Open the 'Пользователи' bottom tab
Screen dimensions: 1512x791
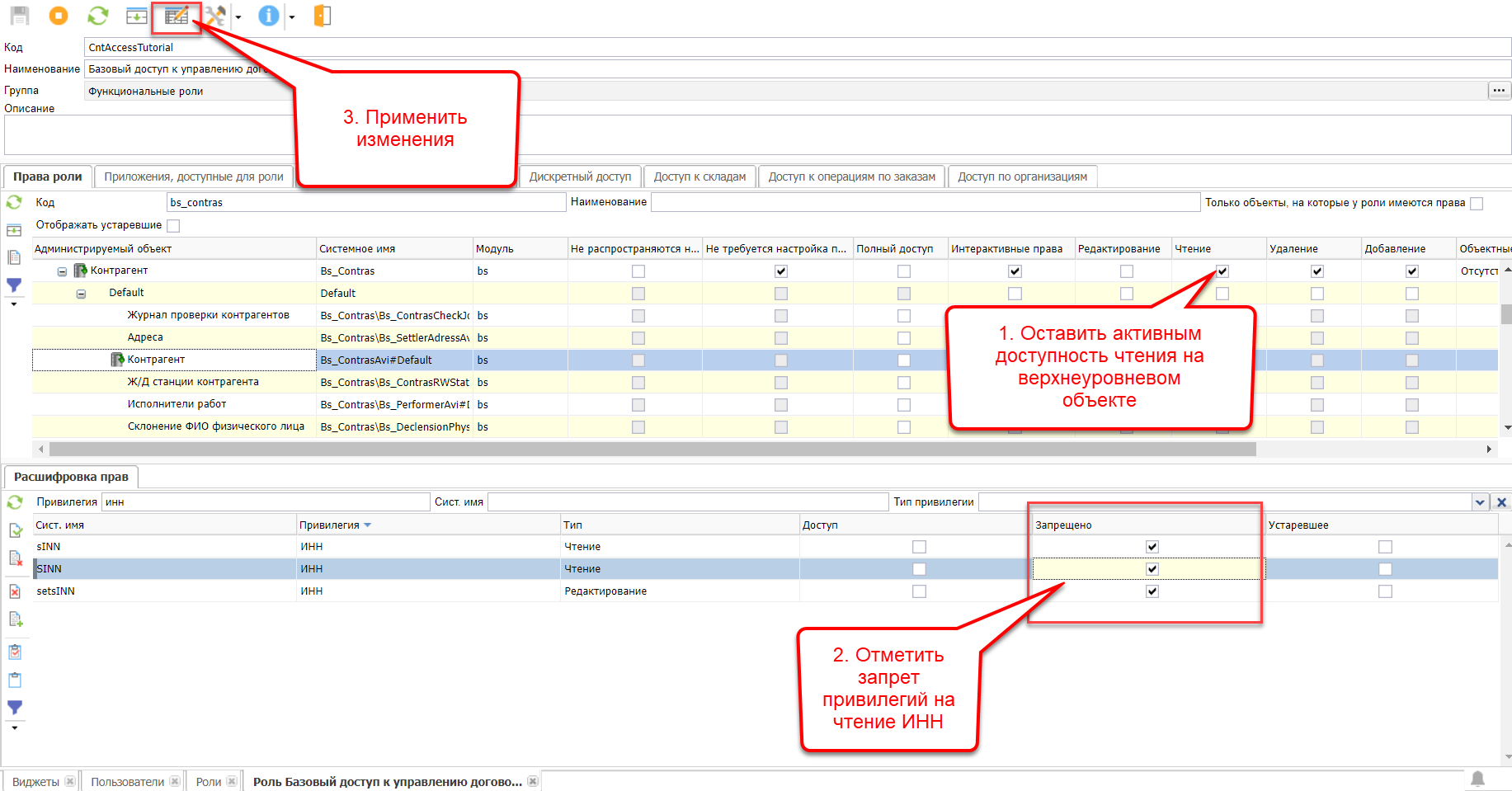click(x=127, y=782)
